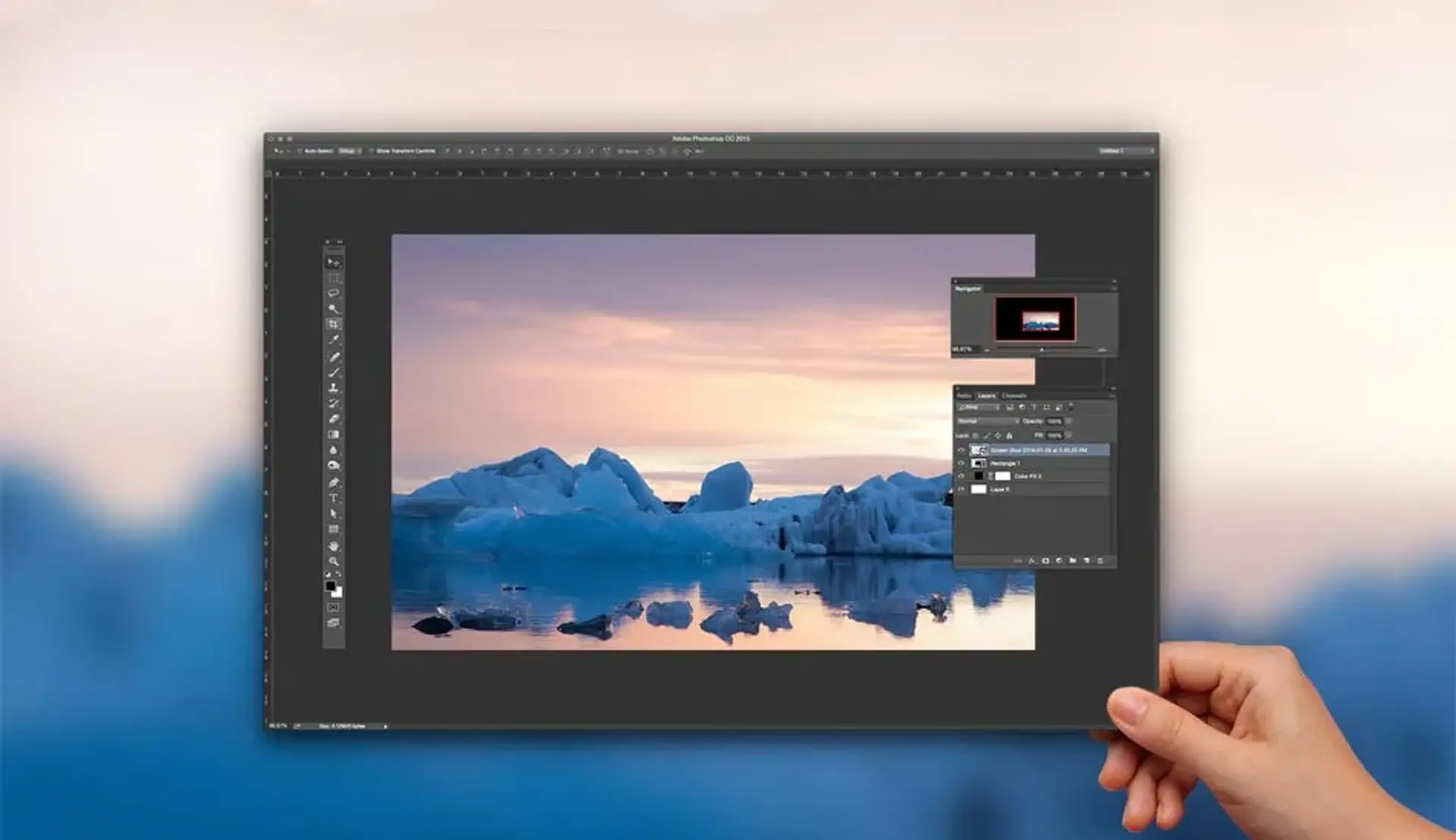Select the Hand tool

tap(334, 546)
